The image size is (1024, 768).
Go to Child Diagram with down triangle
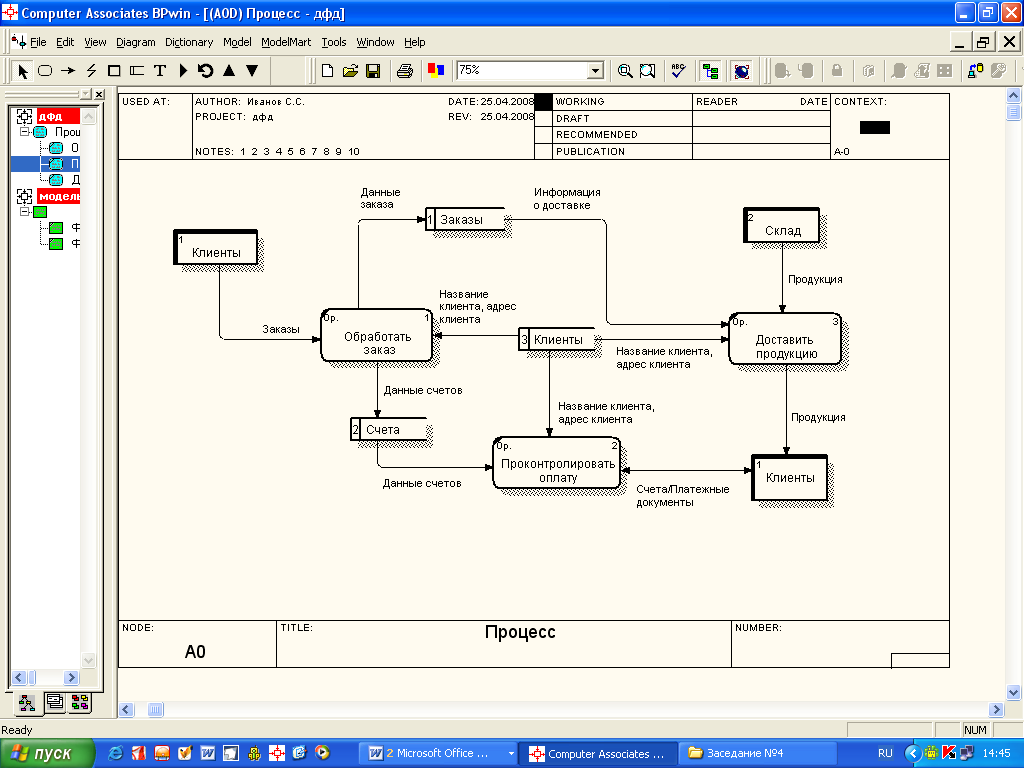click(252, 71)
